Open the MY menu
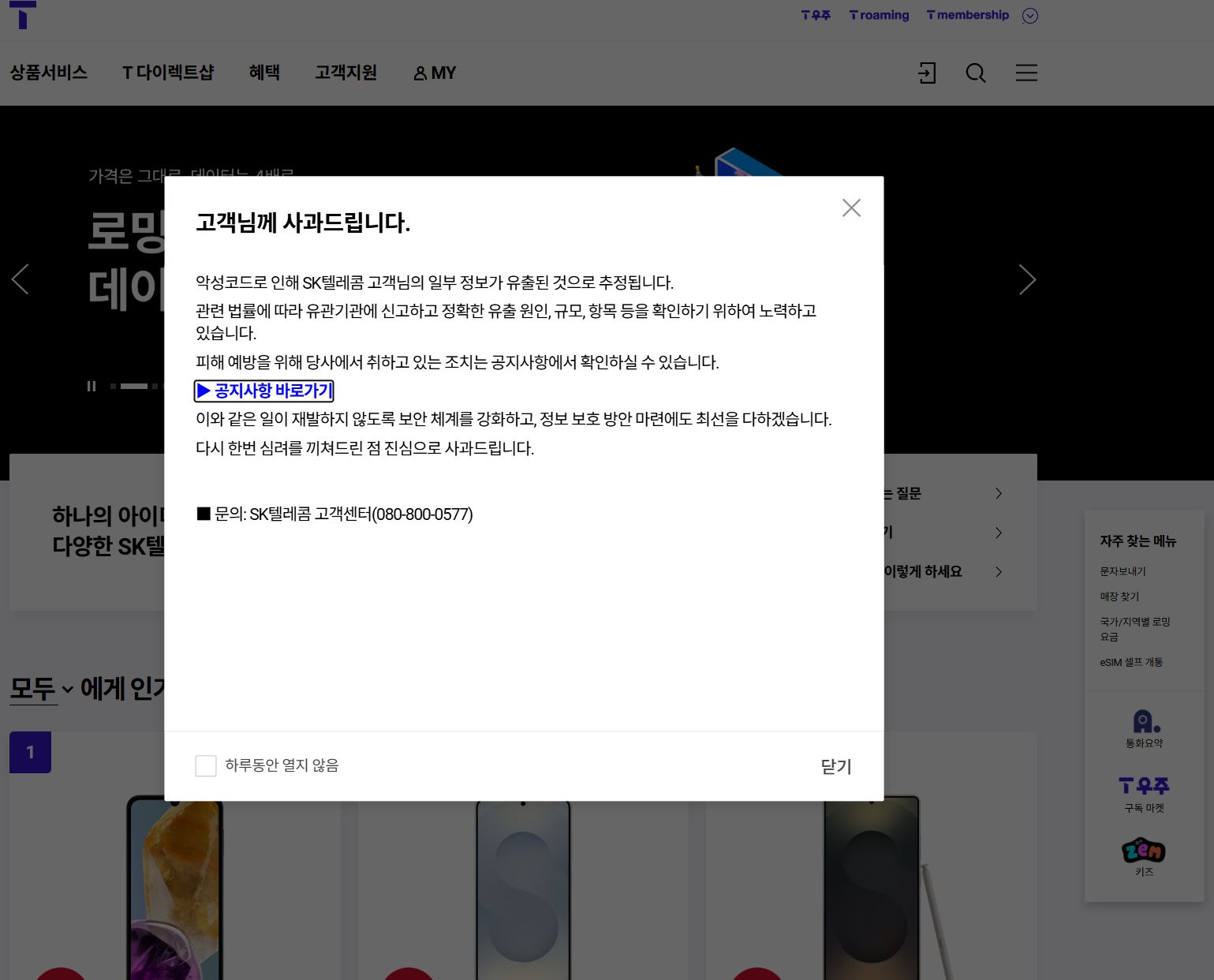The height and width of the screenshot is (980, 1214). tap(435, 73)
